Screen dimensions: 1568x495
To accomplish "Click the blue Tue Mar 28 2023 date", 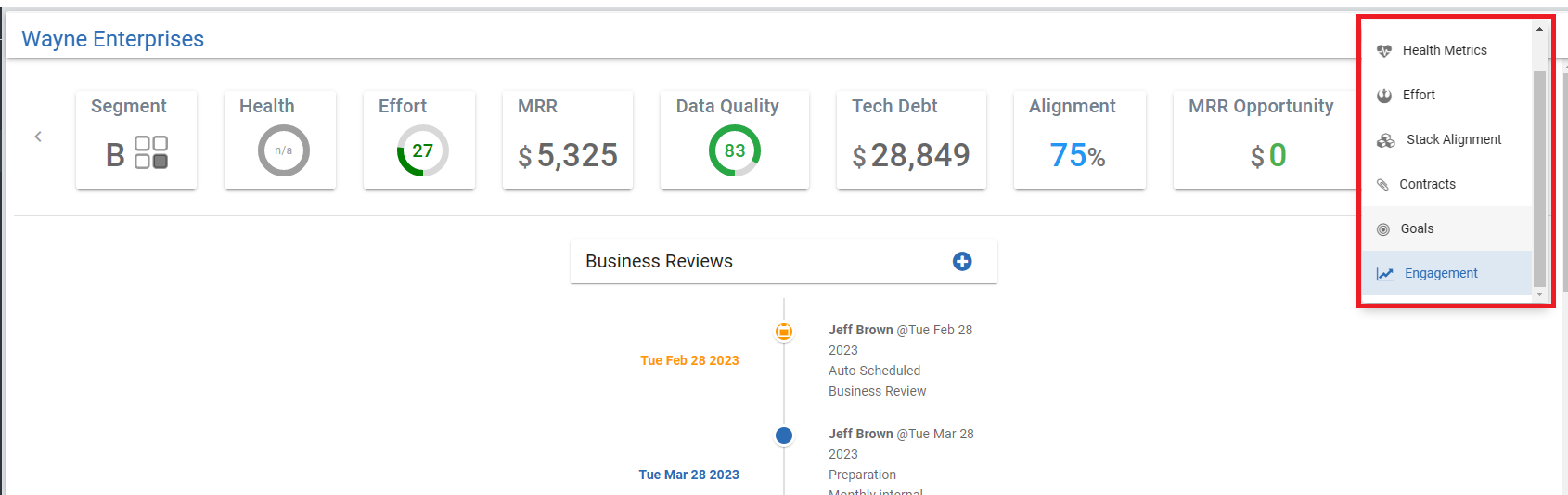I will coord(689,475).
